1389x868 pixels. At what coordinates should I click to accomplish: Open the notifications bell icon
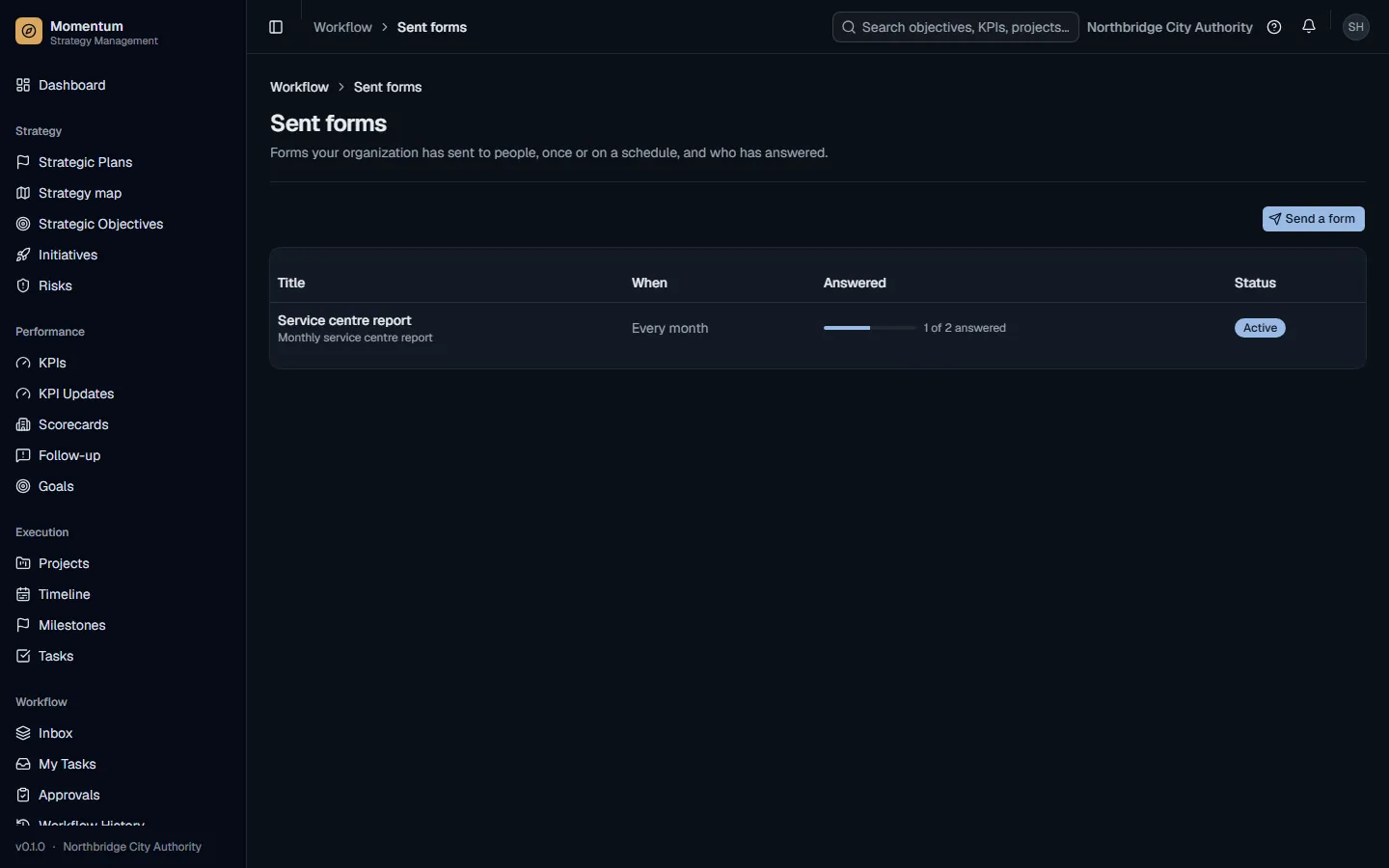tap(1309, 27)
